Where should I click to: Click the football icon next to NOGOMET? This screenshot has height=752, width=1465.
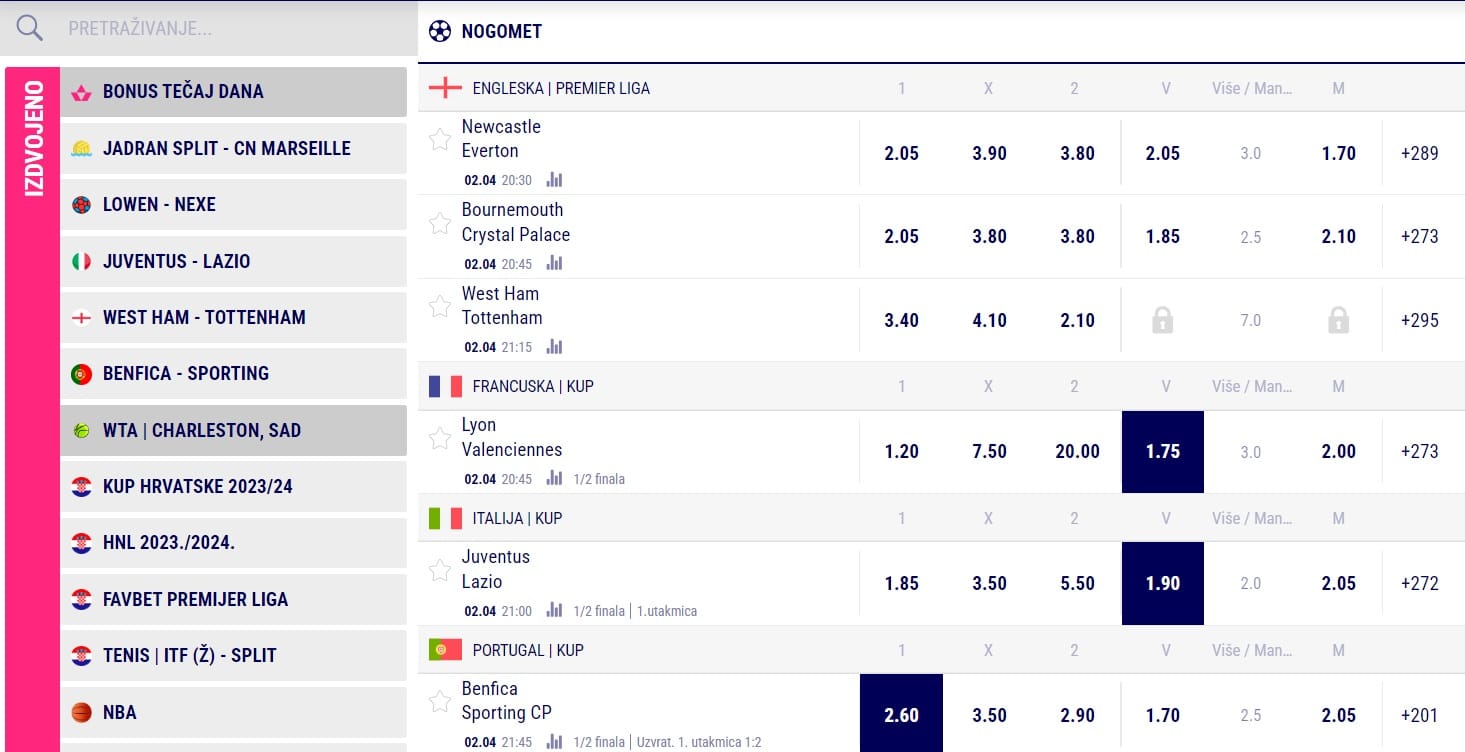pos(440,31)
